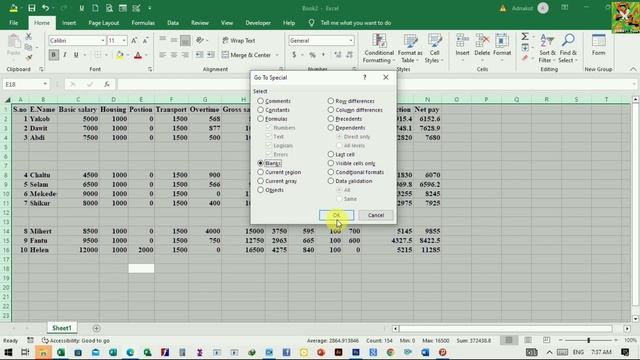
Task: Click Help question mark in dialog
Action: [x=364, y=77]
